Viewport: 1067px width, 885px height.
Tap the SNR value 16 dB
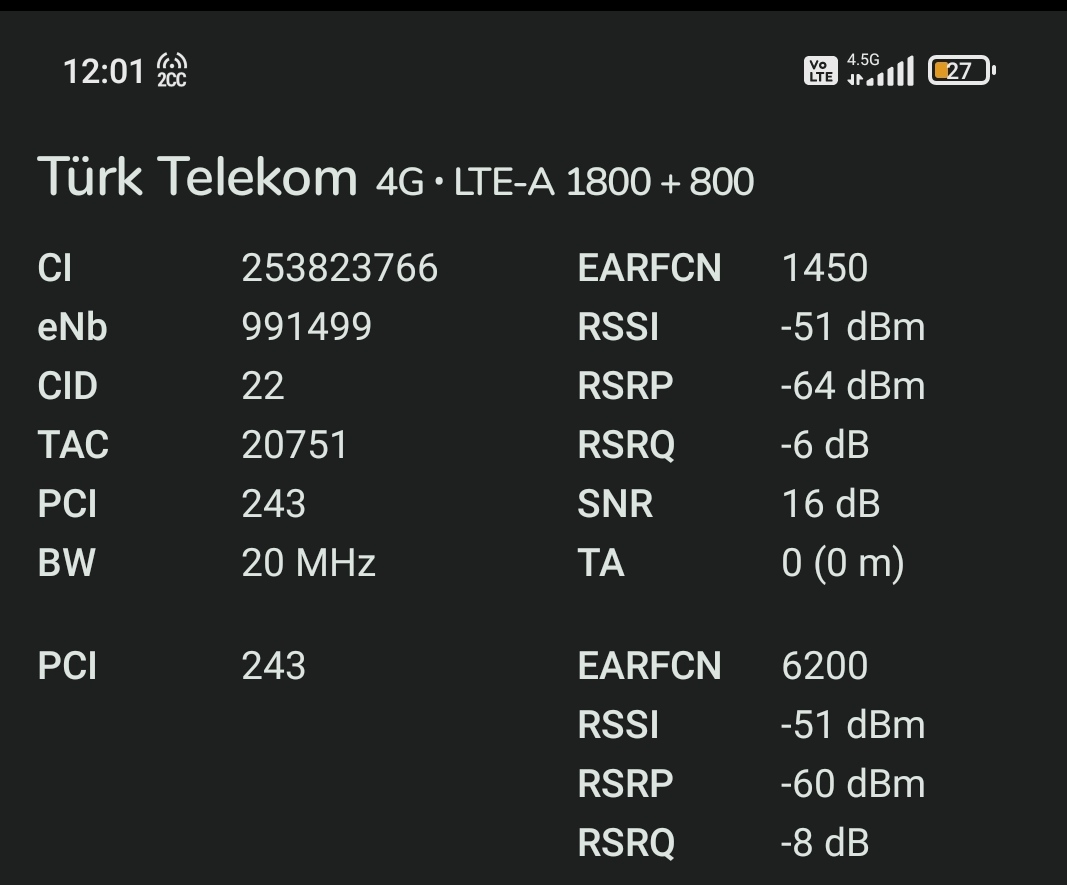click(831, 504)
